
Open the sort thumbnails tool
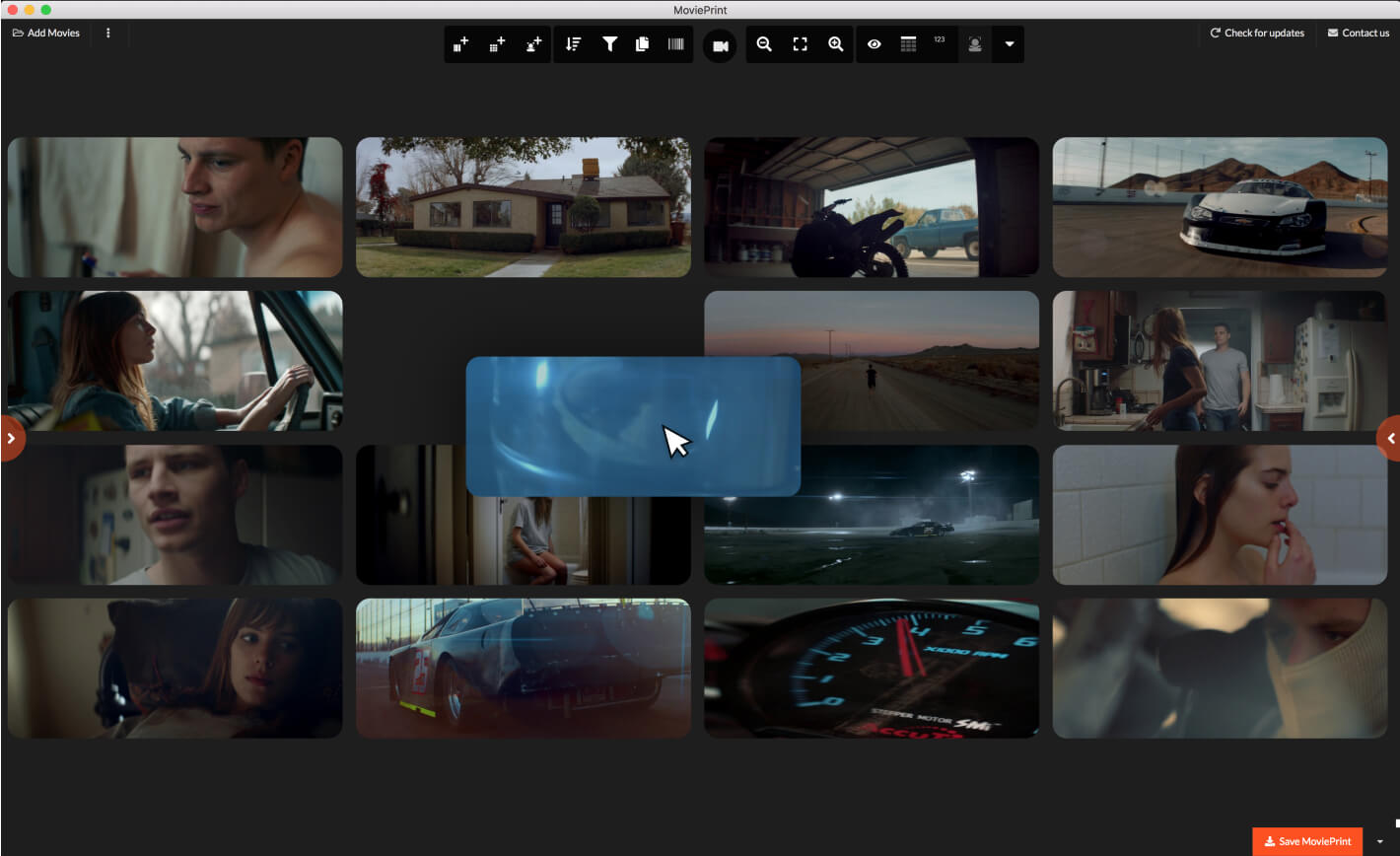(x=574, y=44)
